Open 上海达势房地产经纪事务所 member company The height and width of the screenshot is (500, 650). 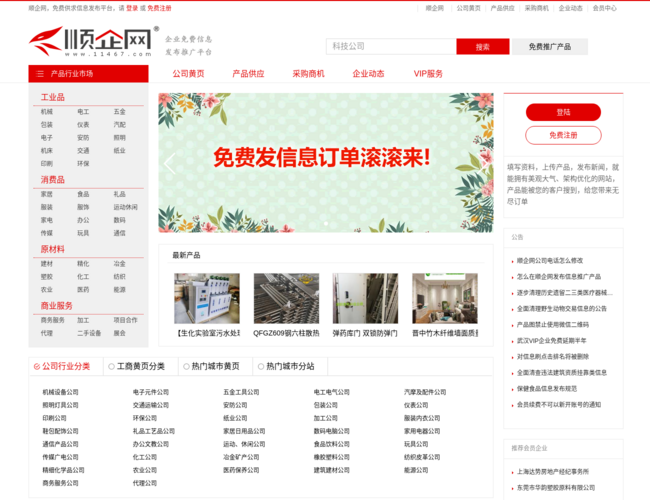point(553,472)
